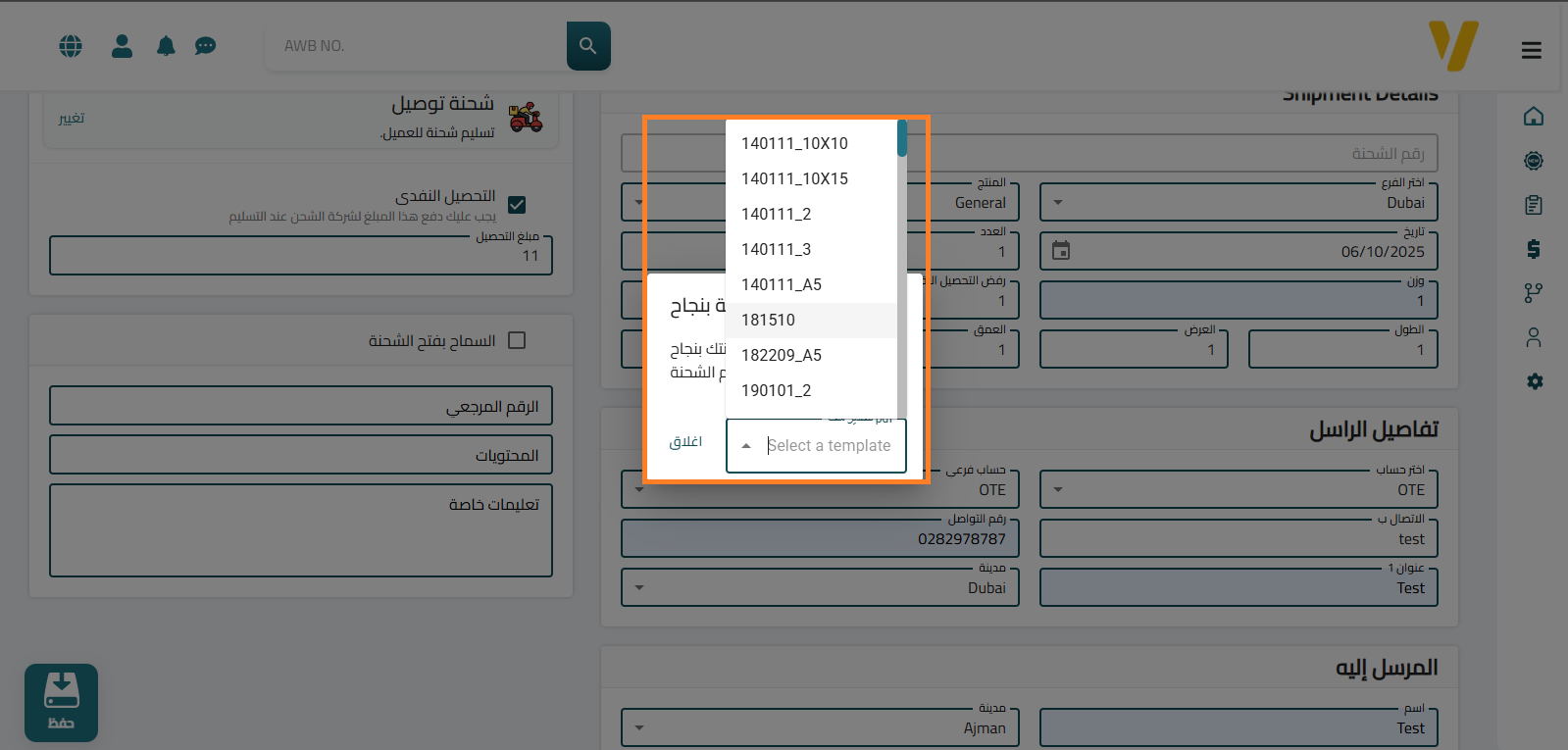Expand the recipient city Ajman dropdown
This screenshot has height=750, width=1568.
(x=639, y=728)
